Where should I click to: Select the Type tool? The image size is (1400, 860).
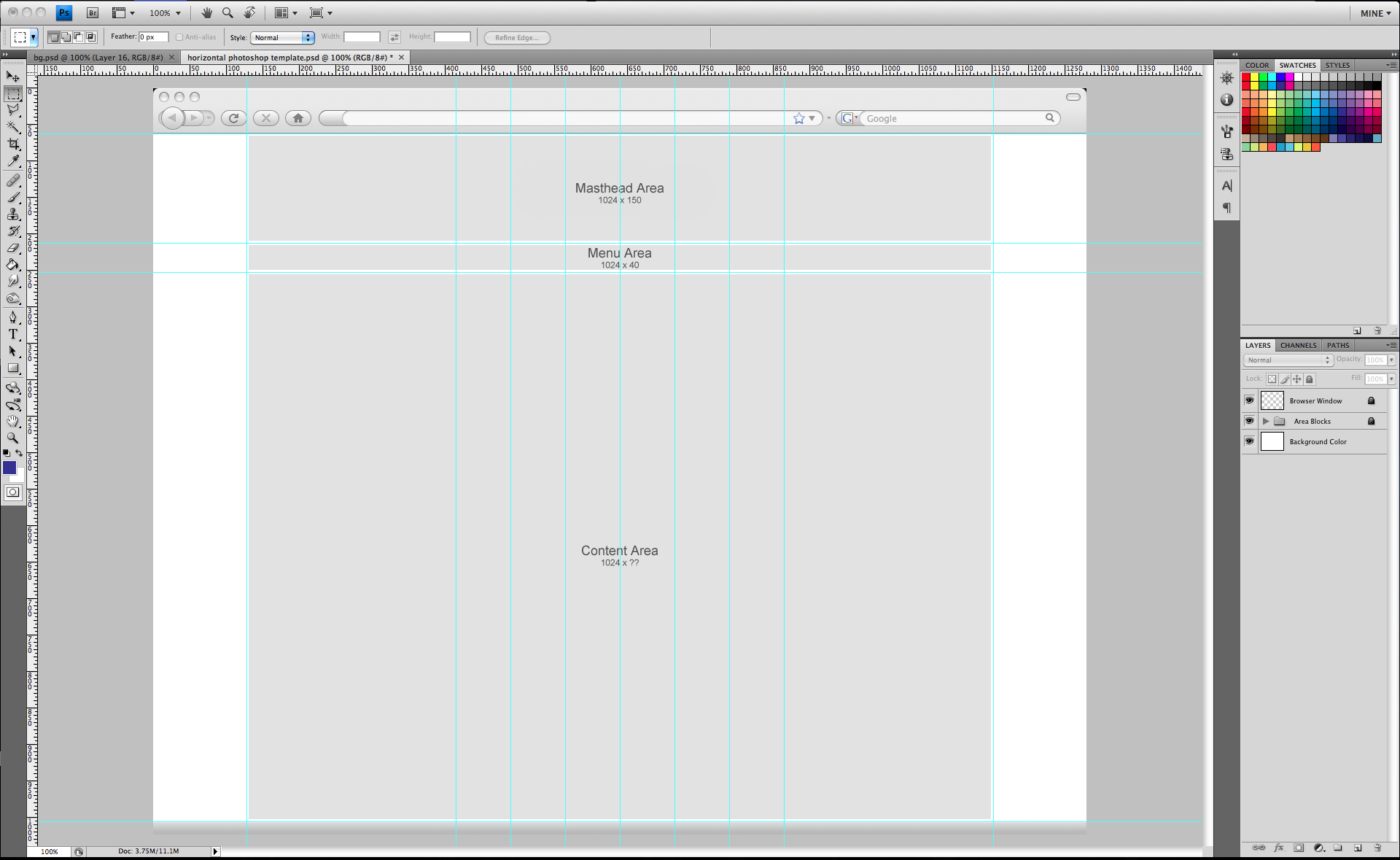(13, 334)
